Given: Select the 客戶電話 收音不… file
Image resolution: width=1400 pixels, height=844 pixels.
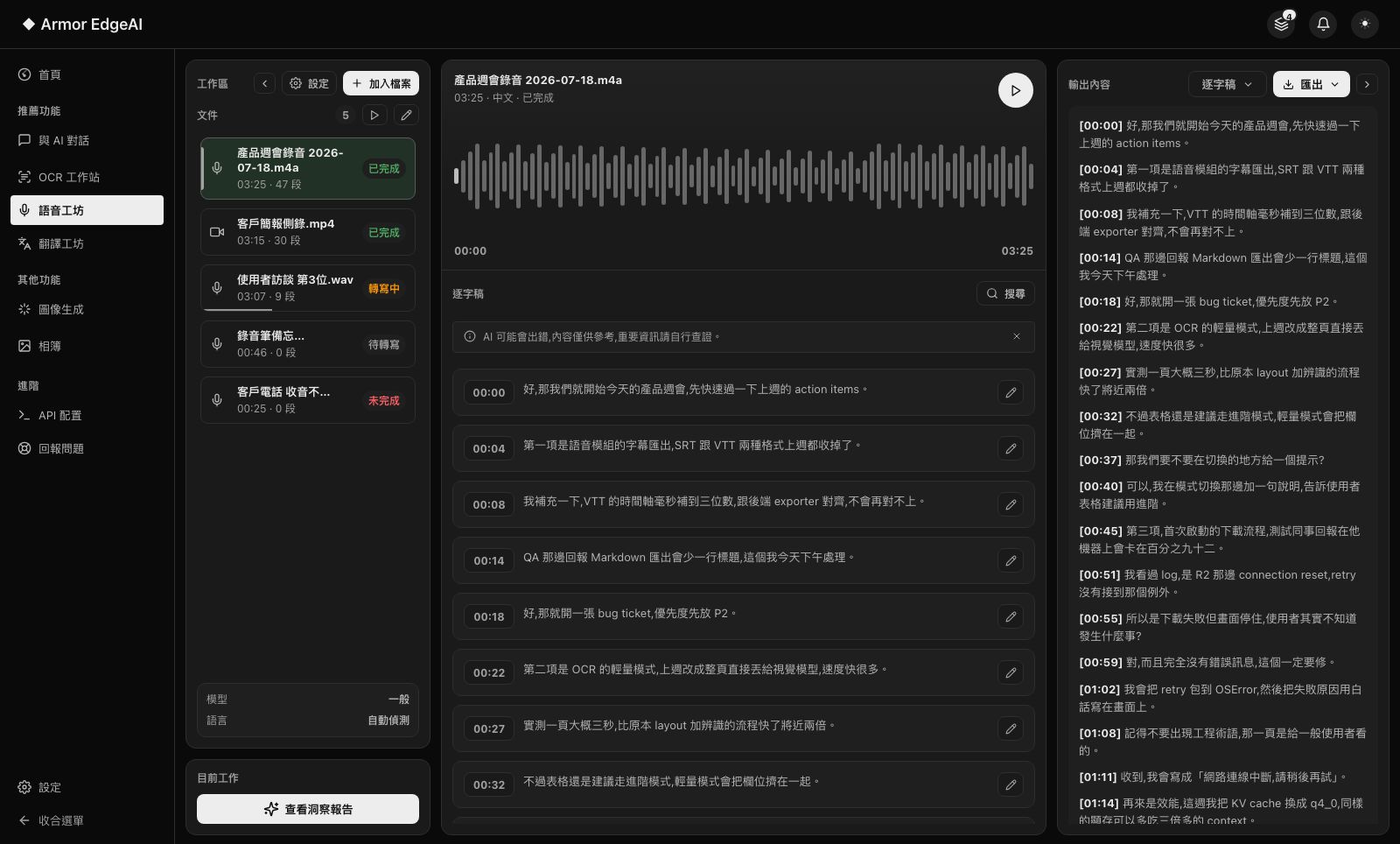Looking at the screenshot, I should point(308,400).
